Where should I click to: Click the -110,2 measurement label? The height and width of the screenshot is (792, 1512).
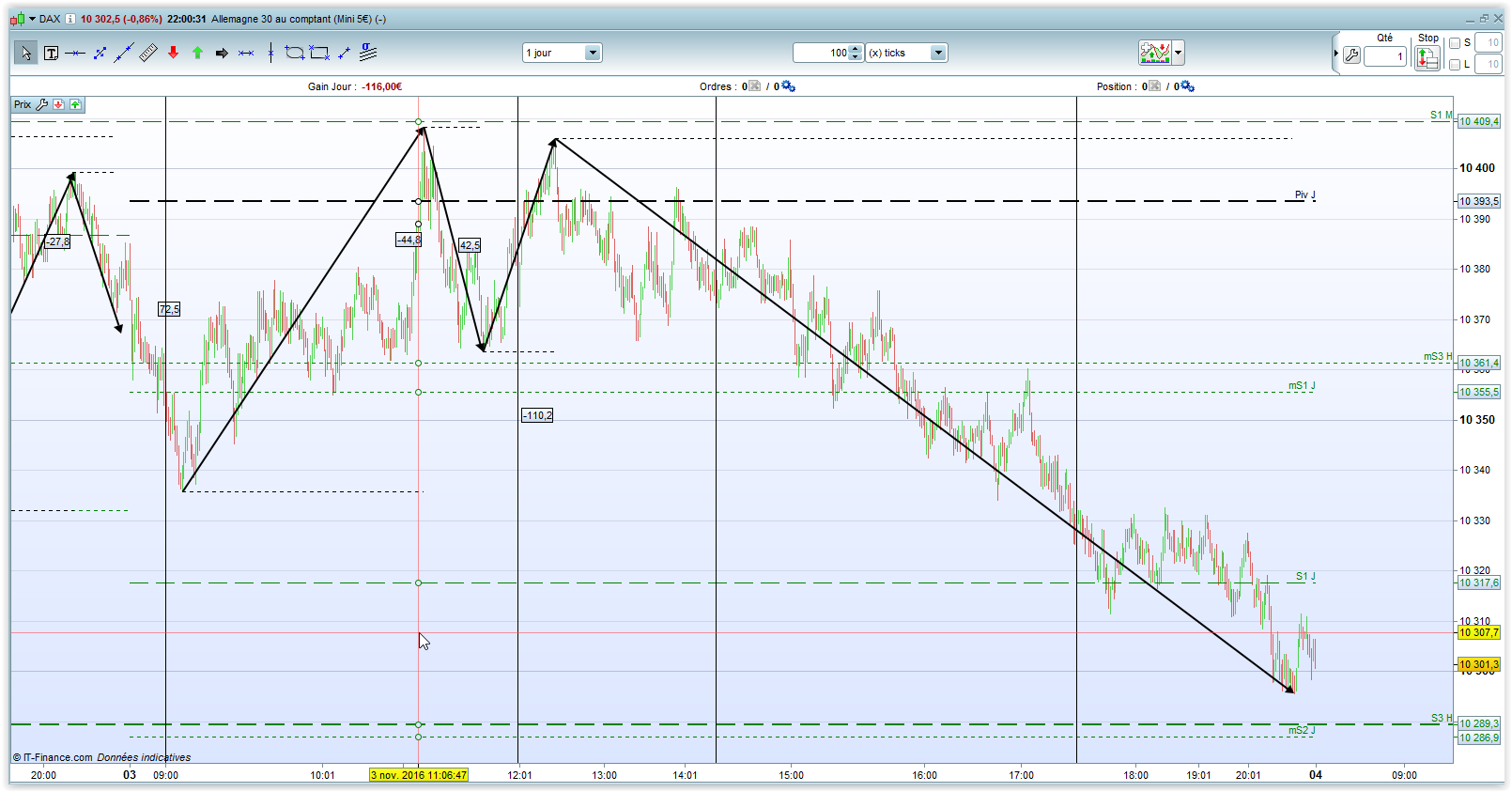[x=537, y=415]
